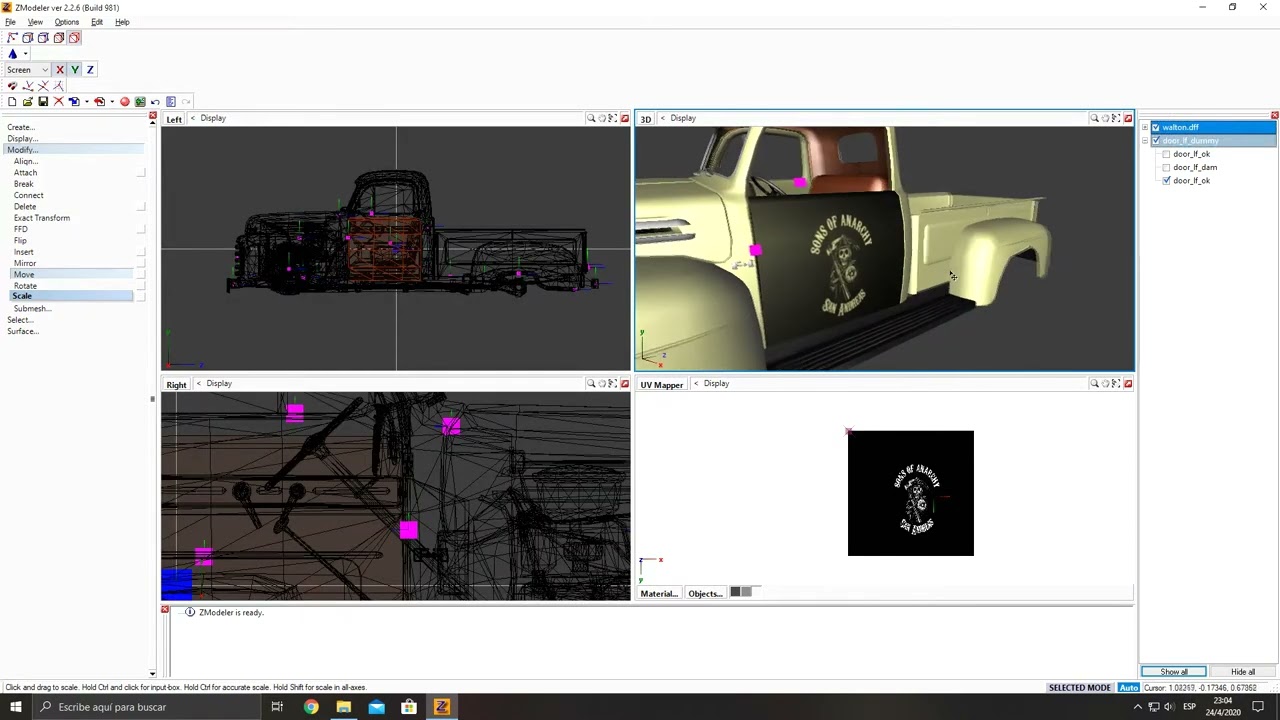Open Chrome from the Windows taskbar
This screenshot has width=1280, height=720.
coord(311,707)
